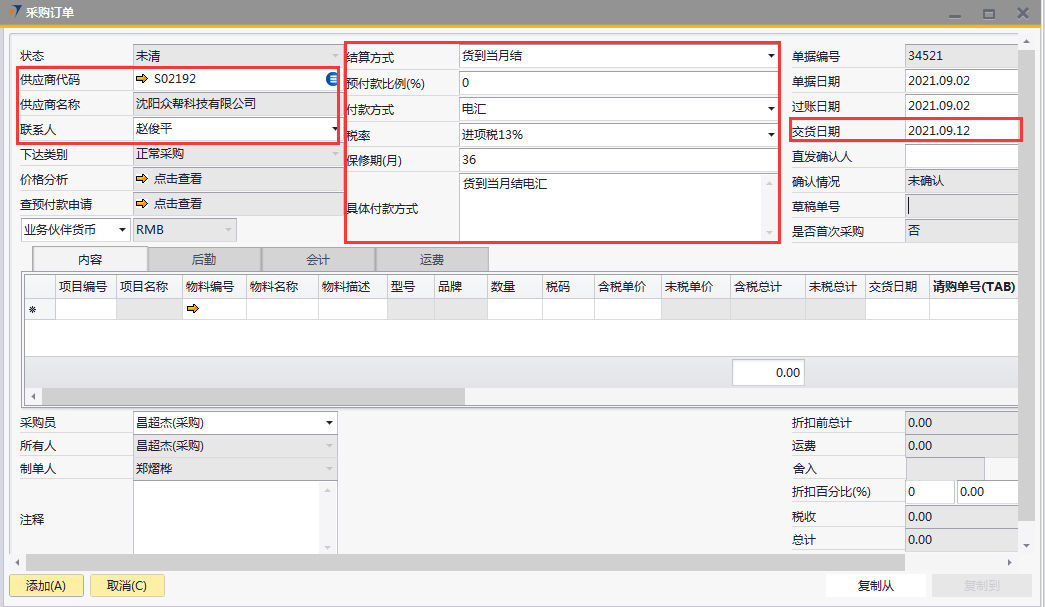Open the 采购员 dropdown
1045x607 pixels.
coord(329,423)
